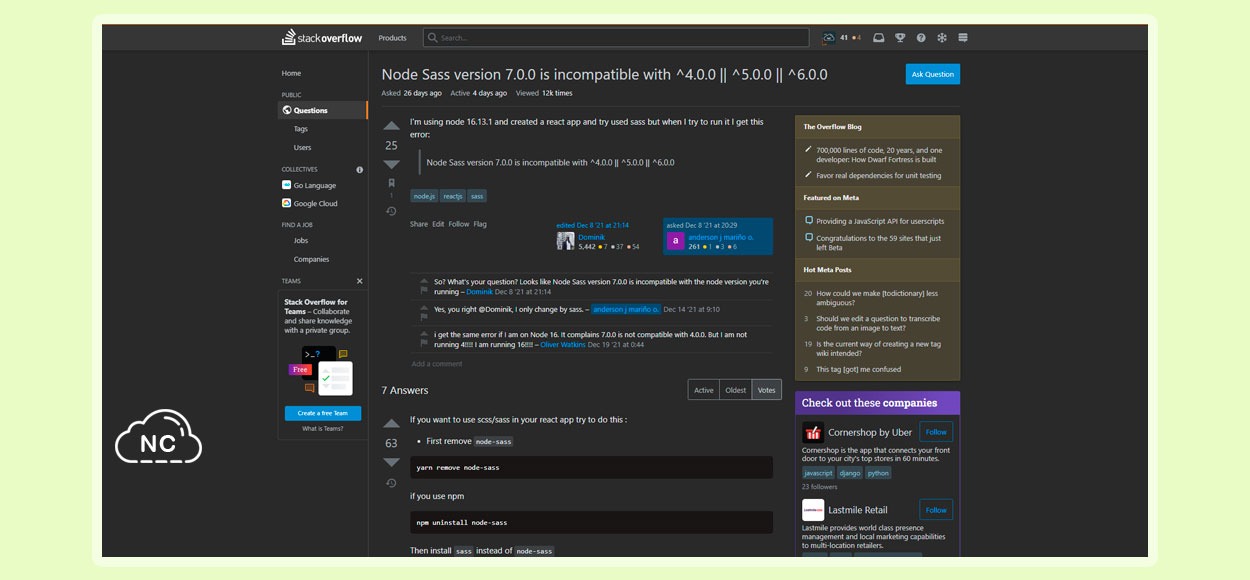Downvote the answer scored 63
1250x580 pixels.
pos(391,462)
